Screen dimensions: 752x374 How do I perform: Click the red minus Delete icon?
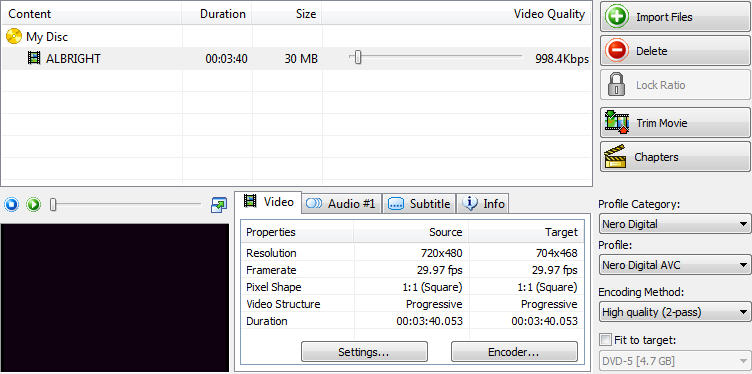[616, 51]
